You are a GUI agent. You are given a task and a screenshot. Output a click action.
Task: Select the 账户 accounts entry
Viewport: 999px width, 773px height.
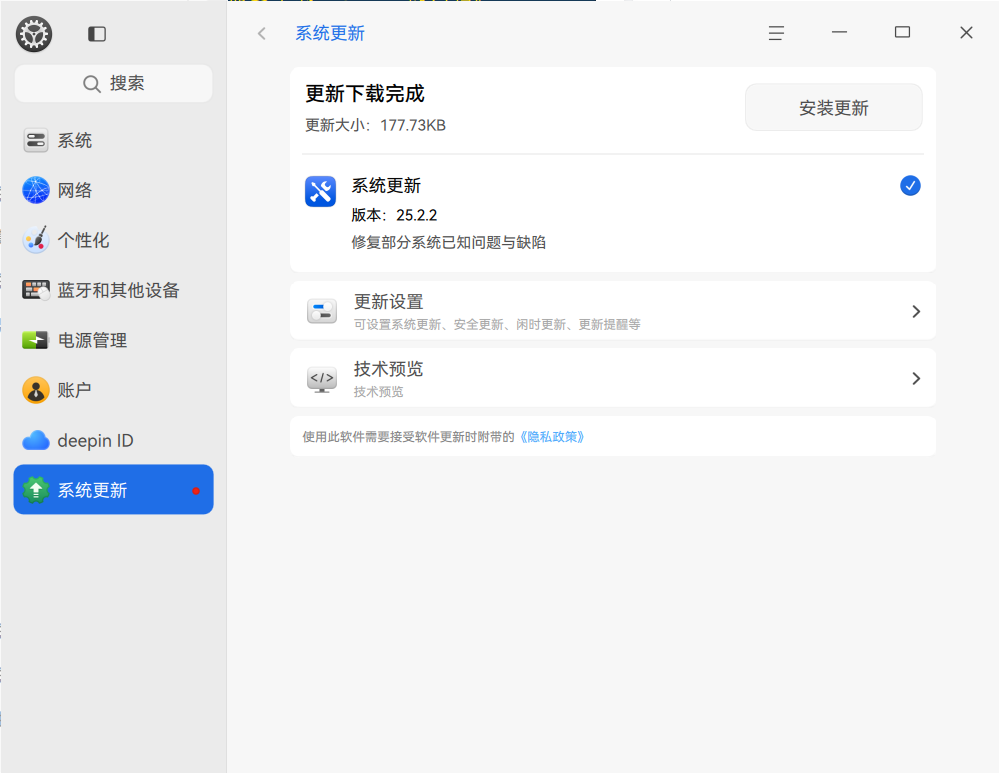pyautogui.click(x=113, y=390)
